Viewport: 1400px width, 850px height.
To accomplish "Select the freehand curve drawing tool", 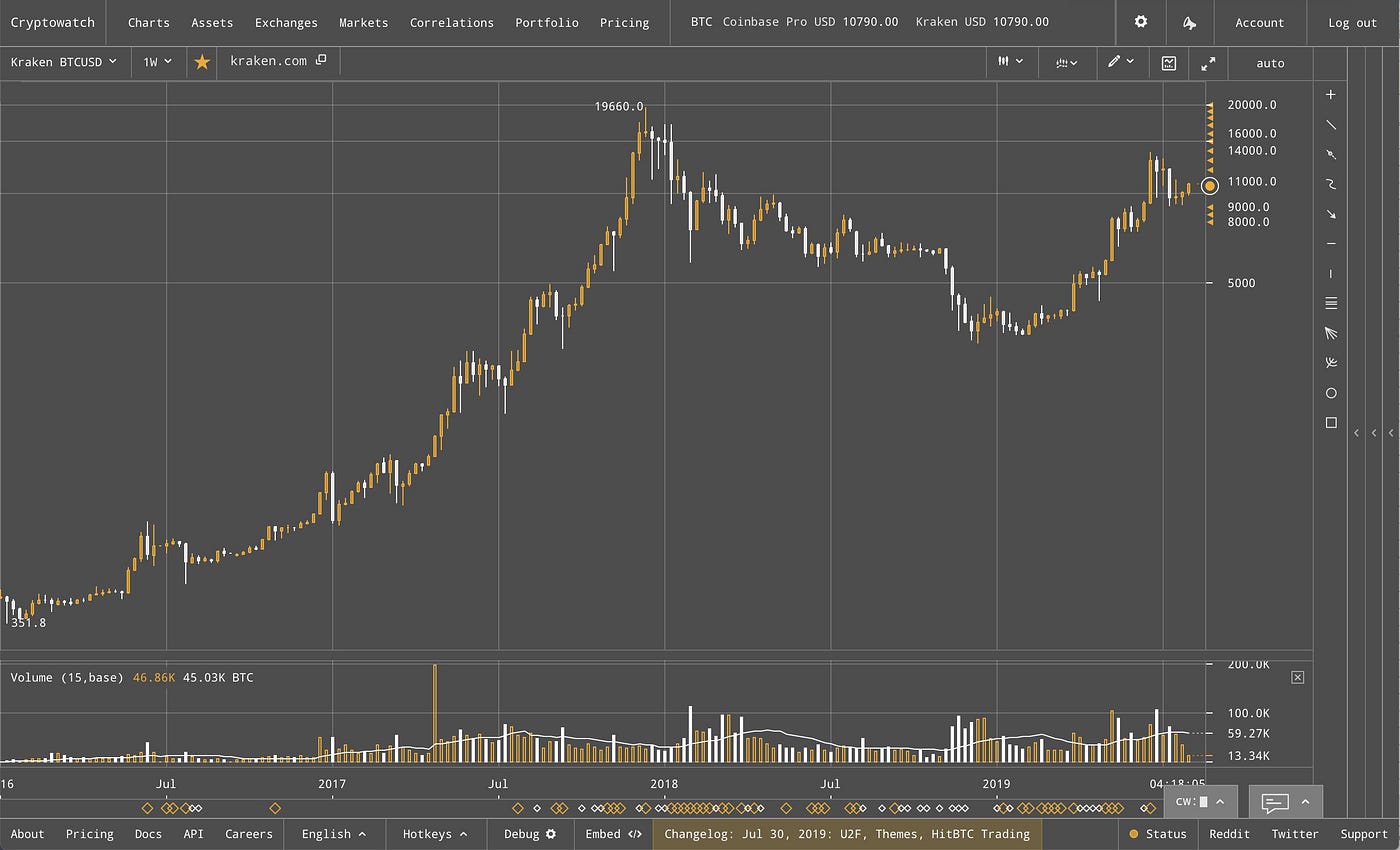I will [x=1330, y=184].
